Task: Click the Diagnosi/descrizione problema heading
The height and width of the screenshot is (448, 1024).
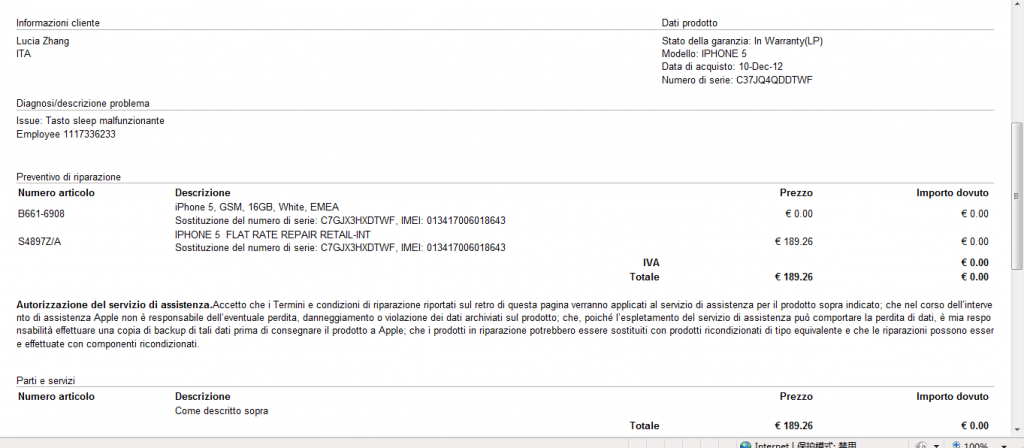Action: coord(83,103)
